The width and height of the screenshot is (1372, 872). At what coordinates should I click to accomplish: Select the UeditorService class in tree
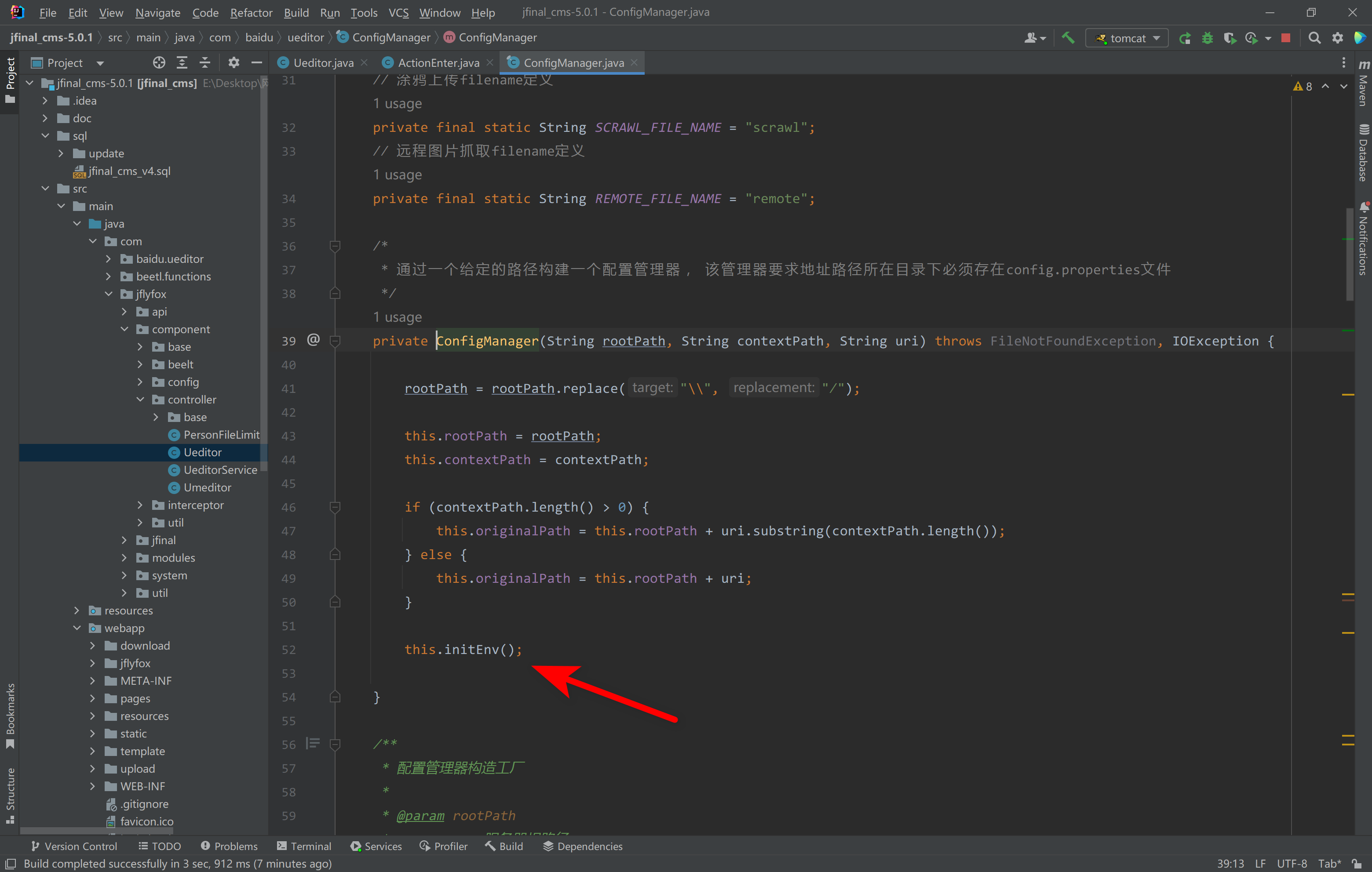(x=220, y=470)
